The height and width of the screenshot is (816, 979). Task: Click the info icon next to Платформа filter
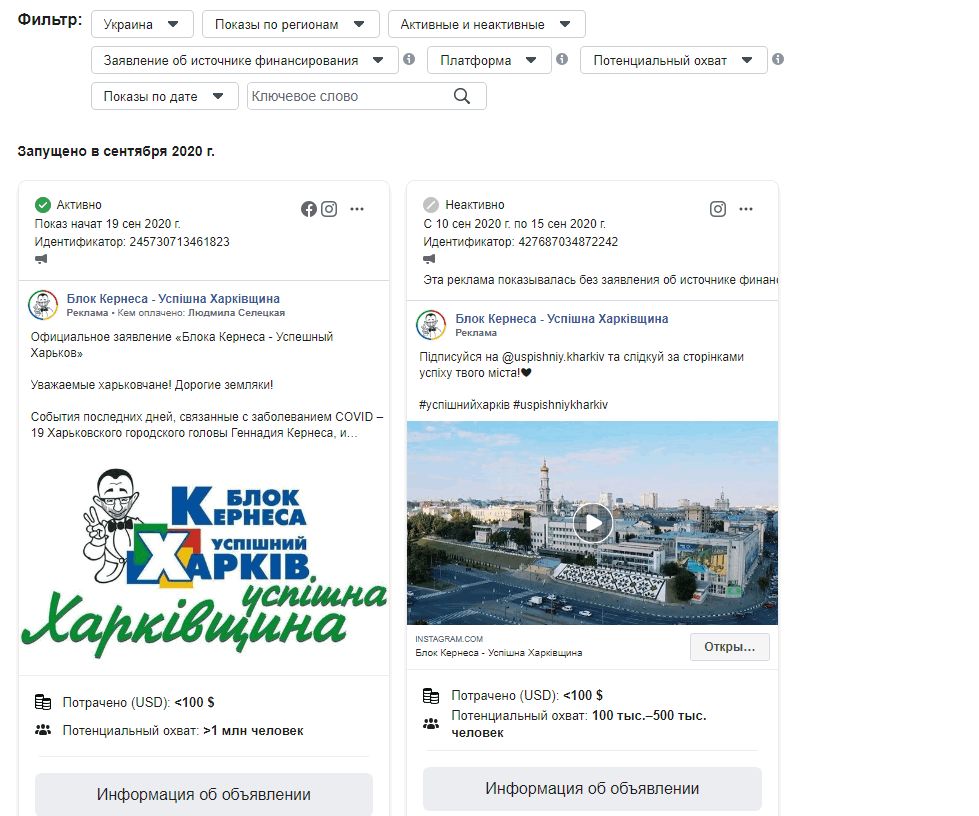coord(562,60)
